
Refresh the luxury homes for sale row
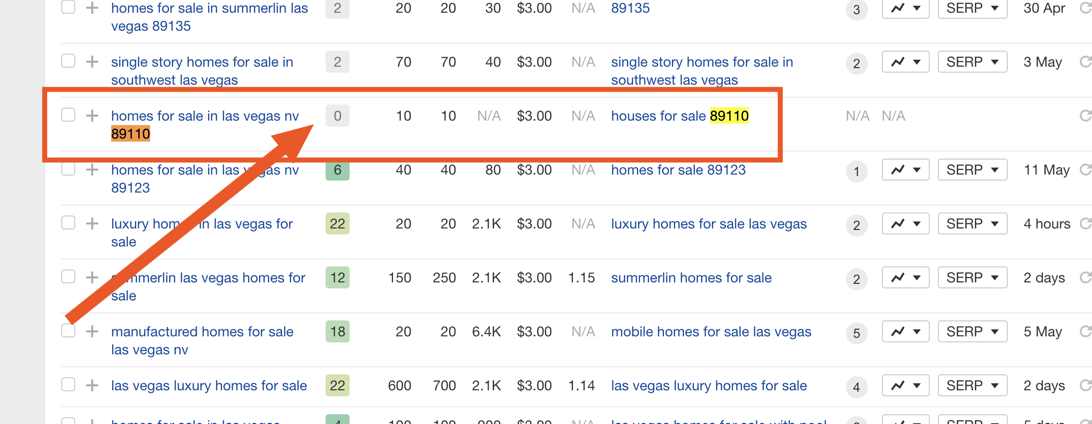point(1084,223)
